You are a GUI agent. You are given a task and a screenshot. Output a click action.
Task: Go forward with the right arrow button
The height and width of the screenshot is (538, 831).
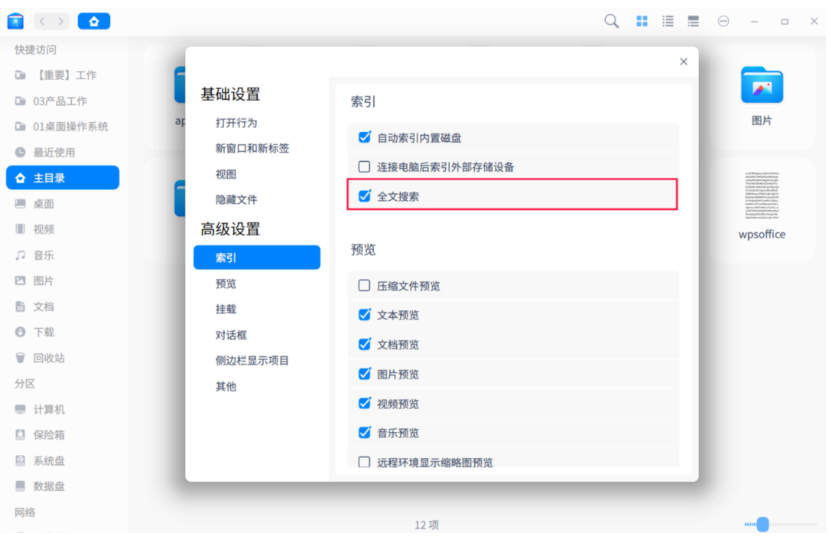(61, 21)
